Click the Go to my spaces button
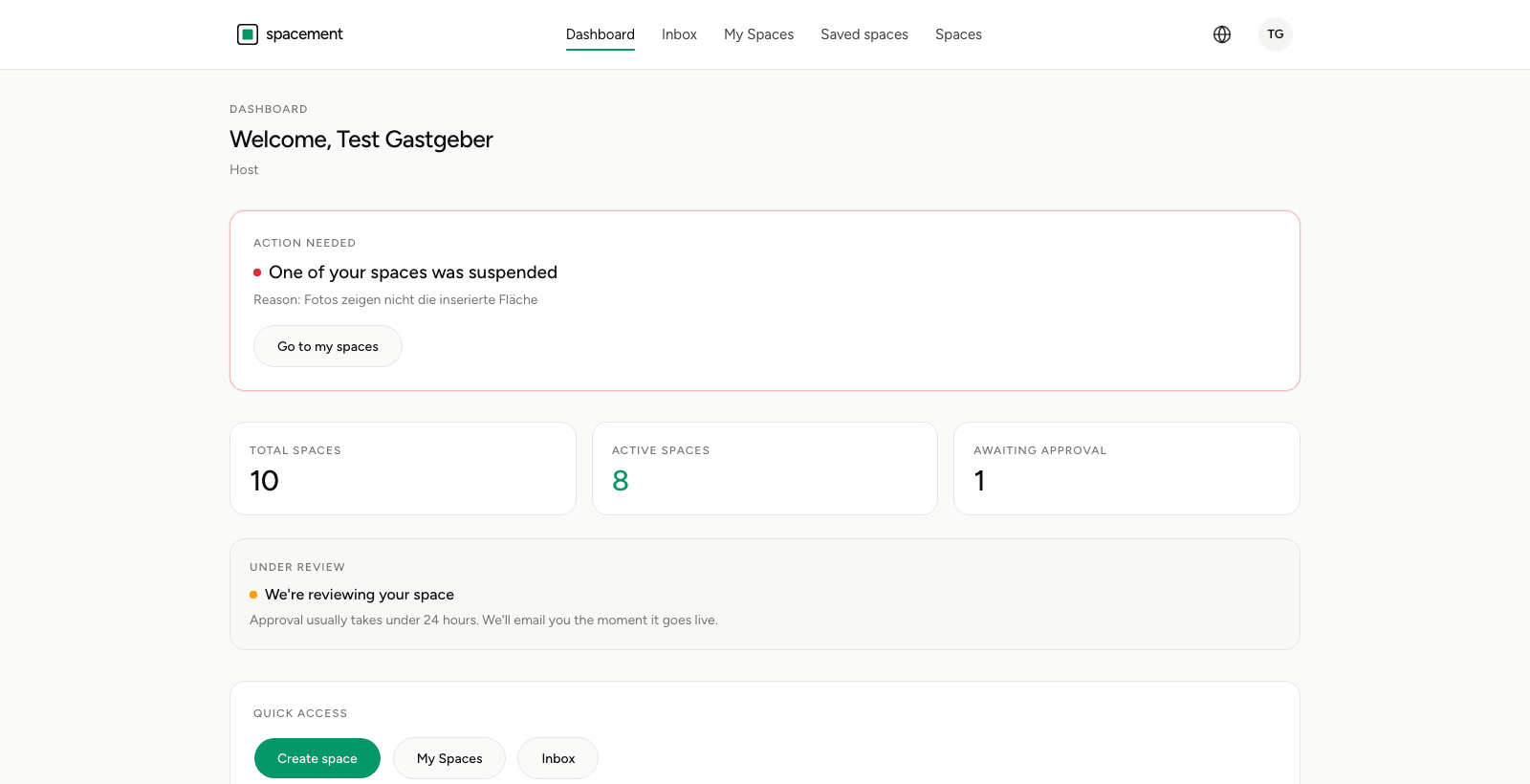 coord(328,346)
